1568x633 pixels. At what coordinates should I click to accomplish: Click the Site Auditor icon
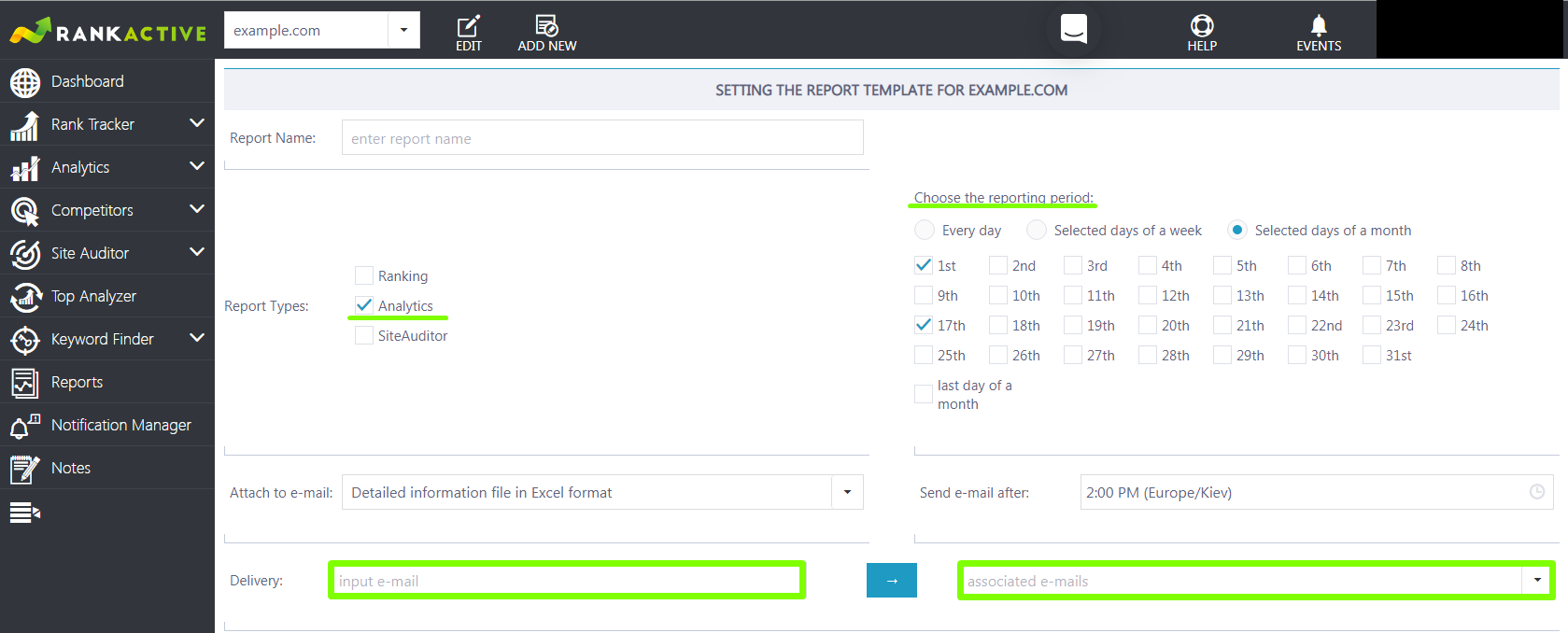point(25,254)
